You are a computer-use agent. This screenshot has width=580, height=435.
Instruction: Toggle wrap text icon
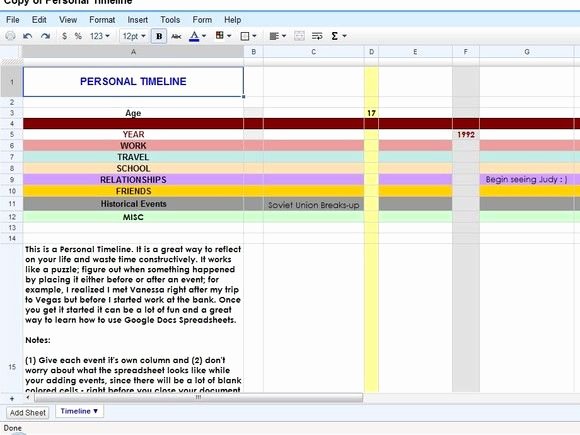point(317,36)
